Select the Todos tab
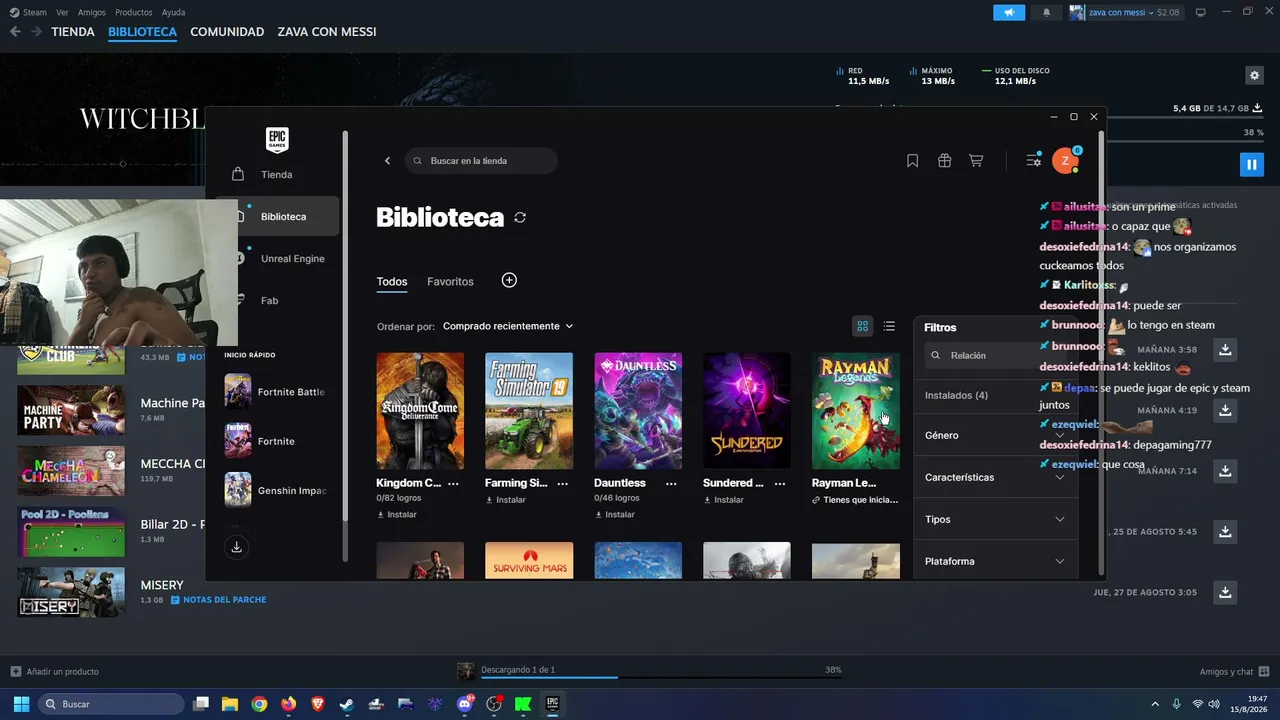 click(x=392, y=282)
